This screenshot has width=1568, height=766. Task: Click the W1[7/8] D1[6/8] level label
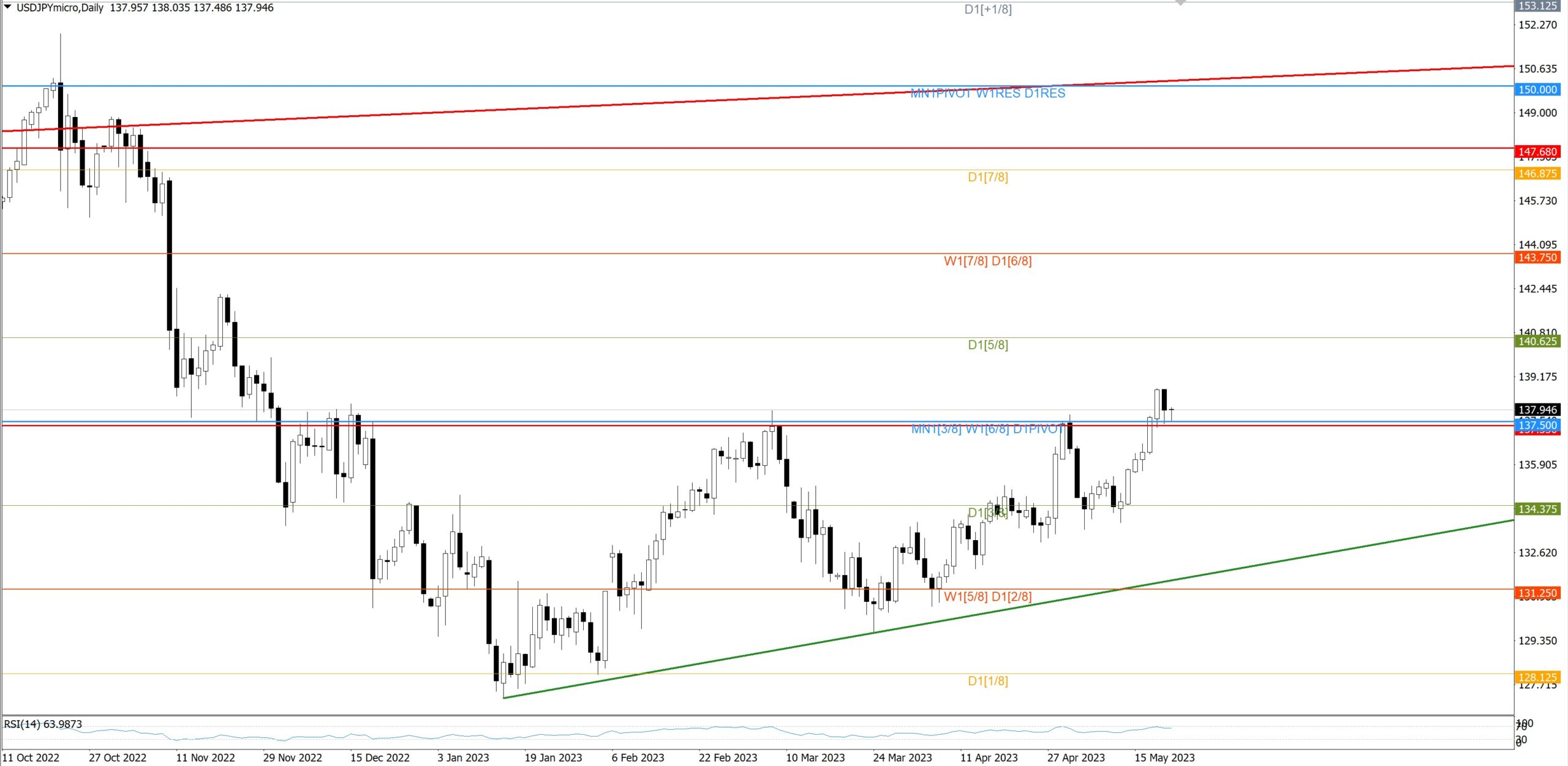[987, 261]
